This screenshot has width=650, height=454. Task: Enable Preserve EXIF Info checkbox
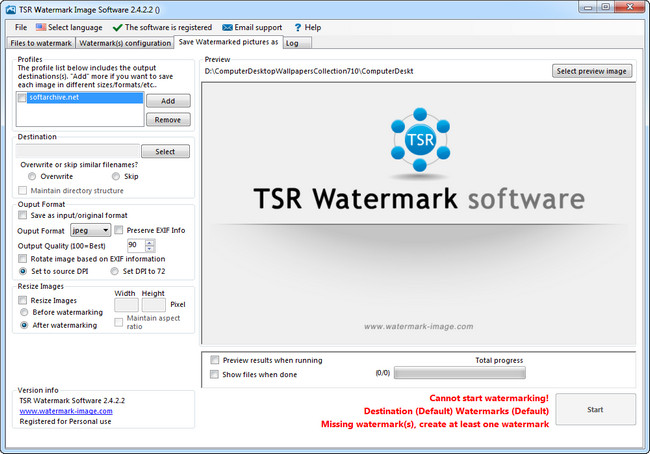[x=119, y=230]
